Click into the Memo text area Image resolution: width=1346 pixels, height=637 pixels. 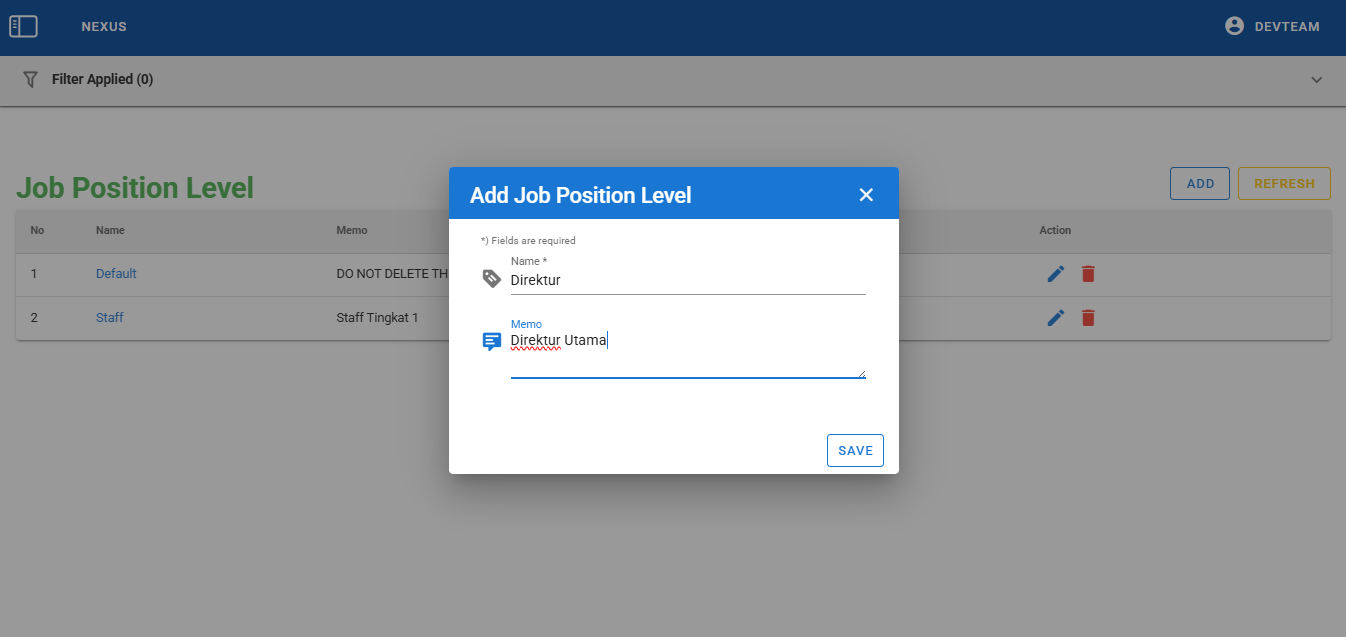click(x=687, y=354)
